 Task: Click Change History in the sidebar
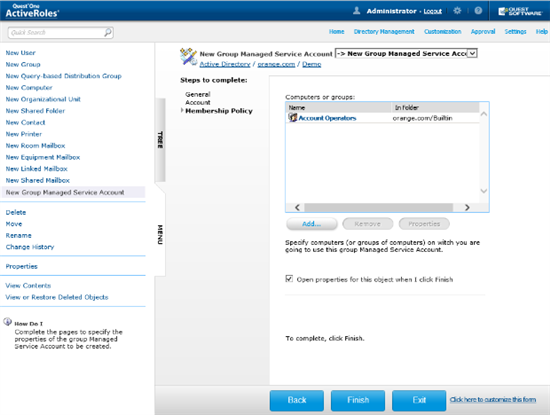(30, 247)
